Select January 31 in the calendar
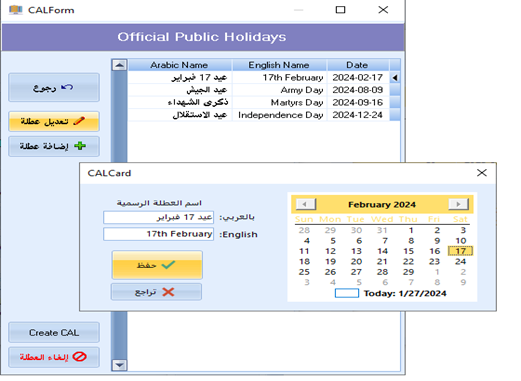Viewport: 521px width, 381px height. coord(382,230)
